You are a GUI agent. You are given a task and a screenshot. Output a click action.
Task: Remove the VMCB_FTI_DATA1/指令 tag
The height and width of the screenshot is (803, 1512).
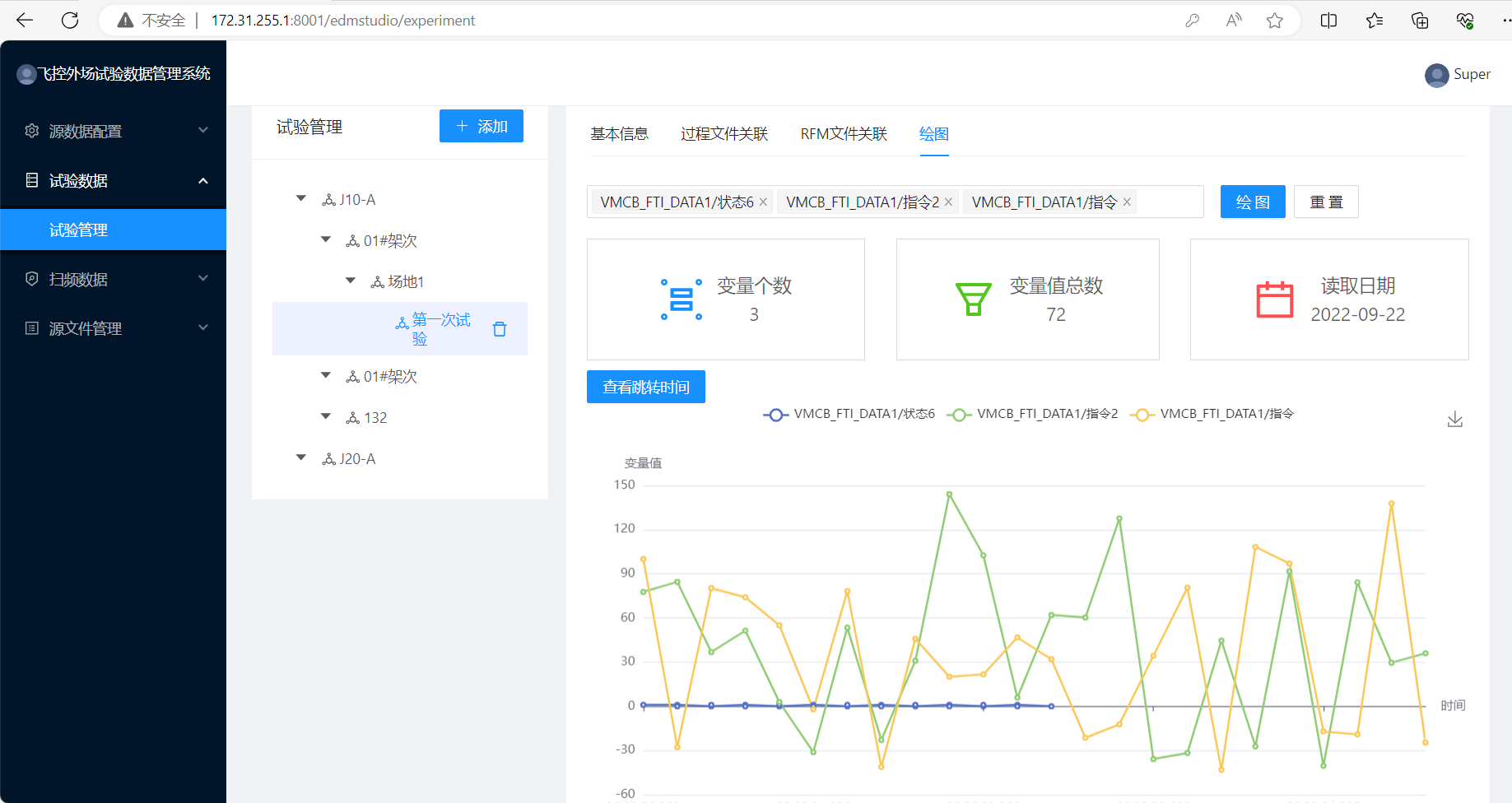point(1127,202)
